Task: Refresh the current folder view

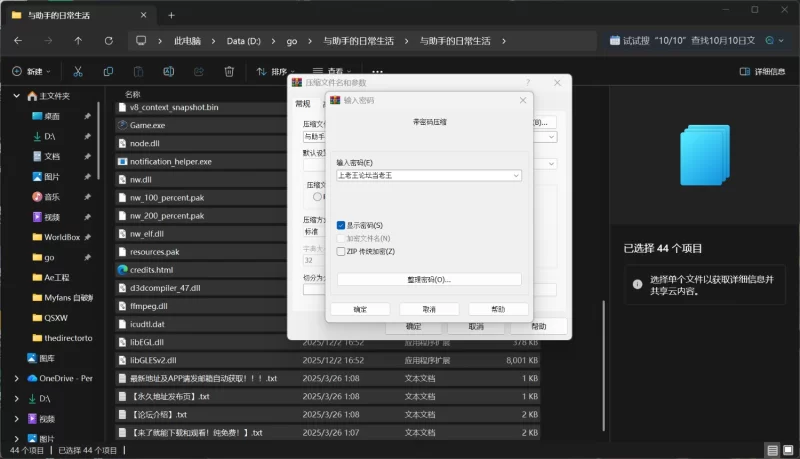Action: (109, 41)
